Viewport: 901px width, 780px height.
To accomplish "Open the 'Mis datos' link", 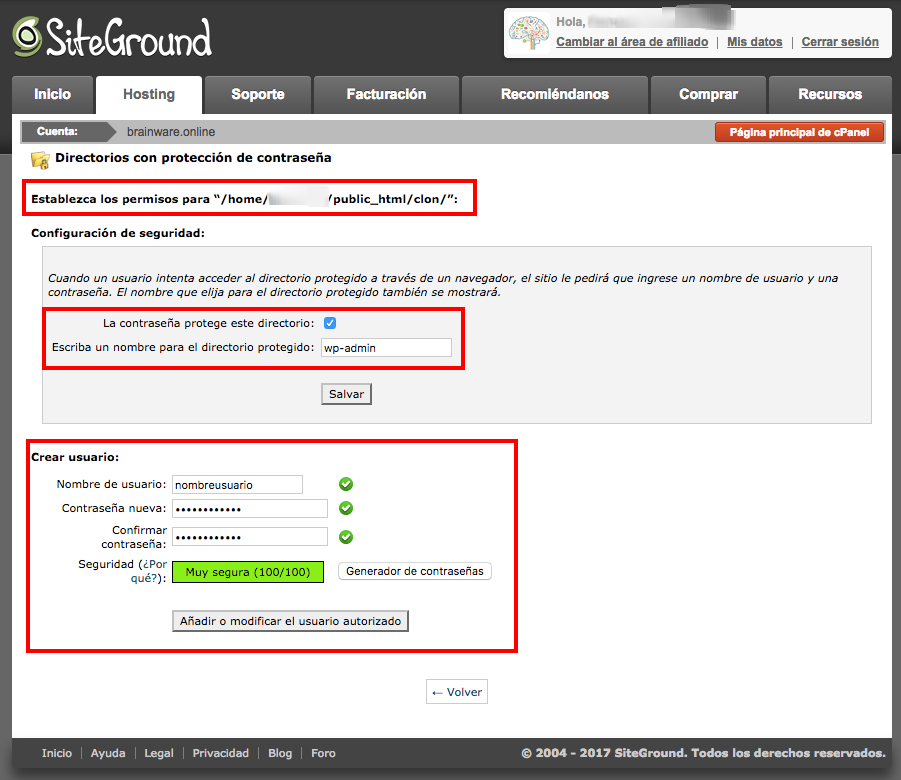I will (754, 42).
